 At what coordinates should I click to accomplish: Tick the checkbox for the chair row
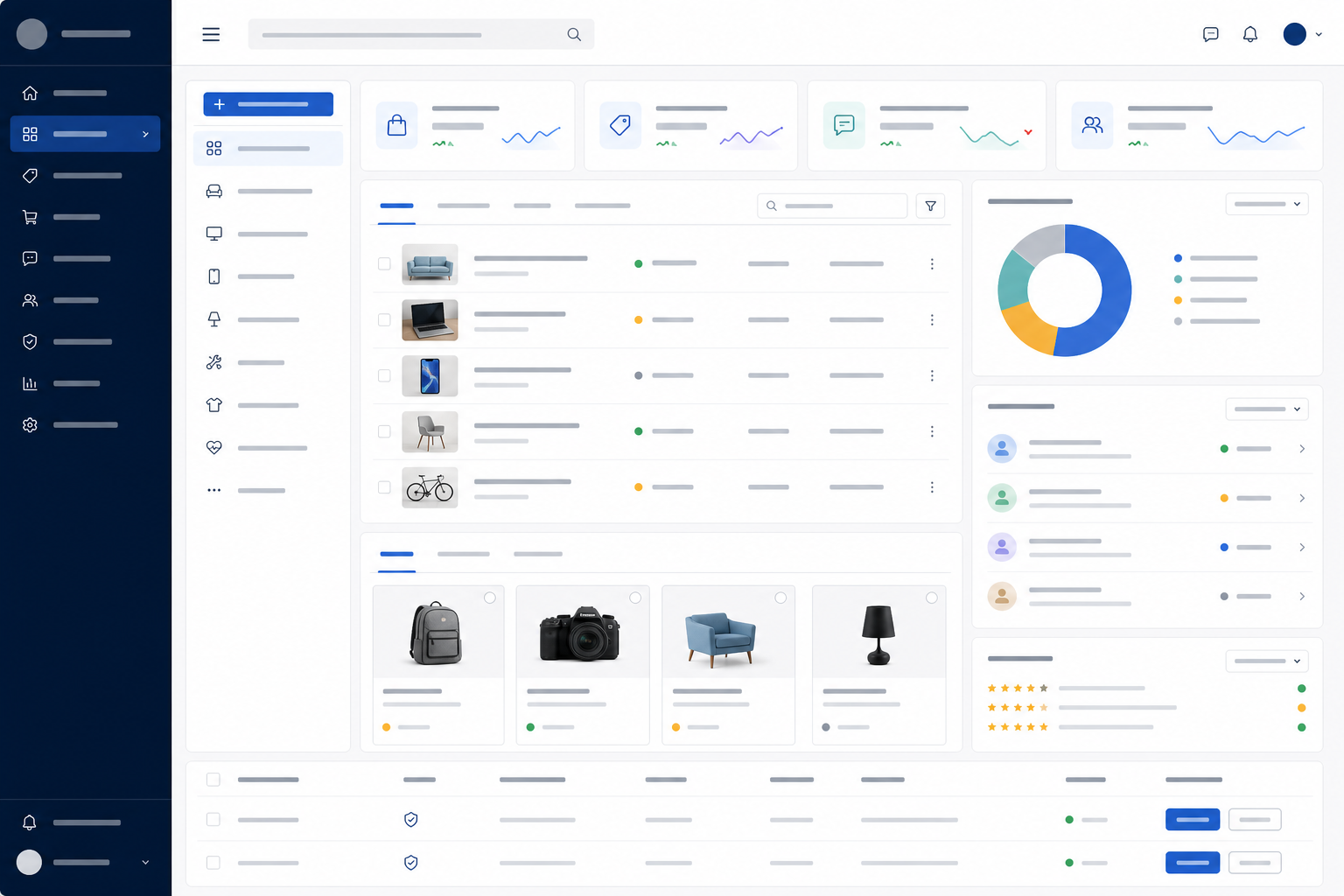pyautogui.click(x=384, y=431)
